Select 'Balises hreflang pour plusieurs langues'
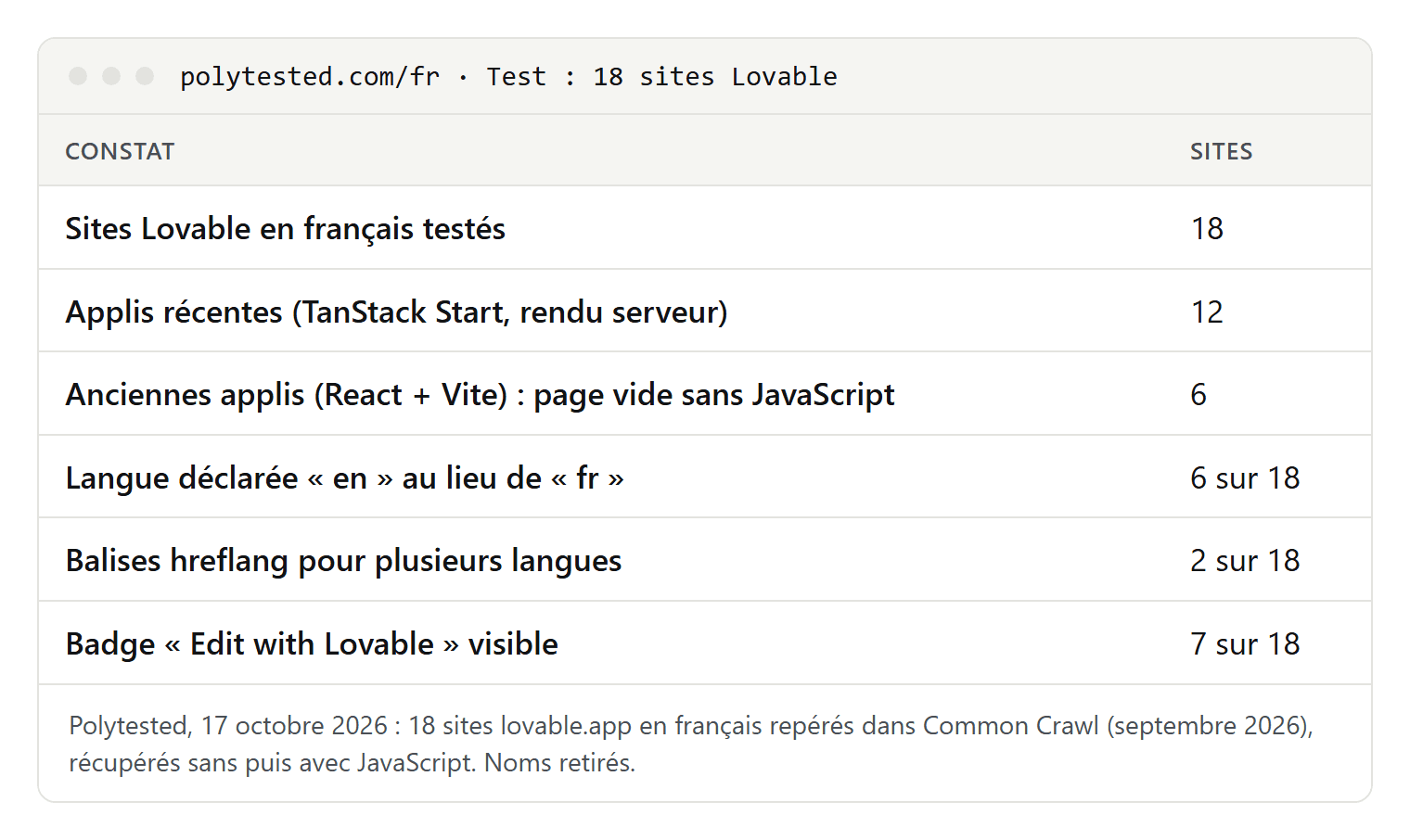This screenshot has width=1410, height=840. (343, 561)
